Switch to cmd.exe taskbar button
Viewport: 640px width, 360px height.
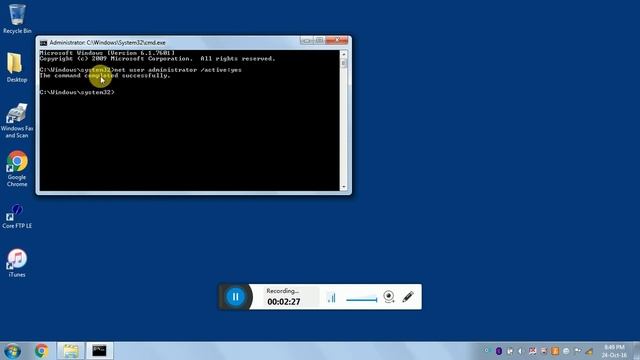pos(99,351)
